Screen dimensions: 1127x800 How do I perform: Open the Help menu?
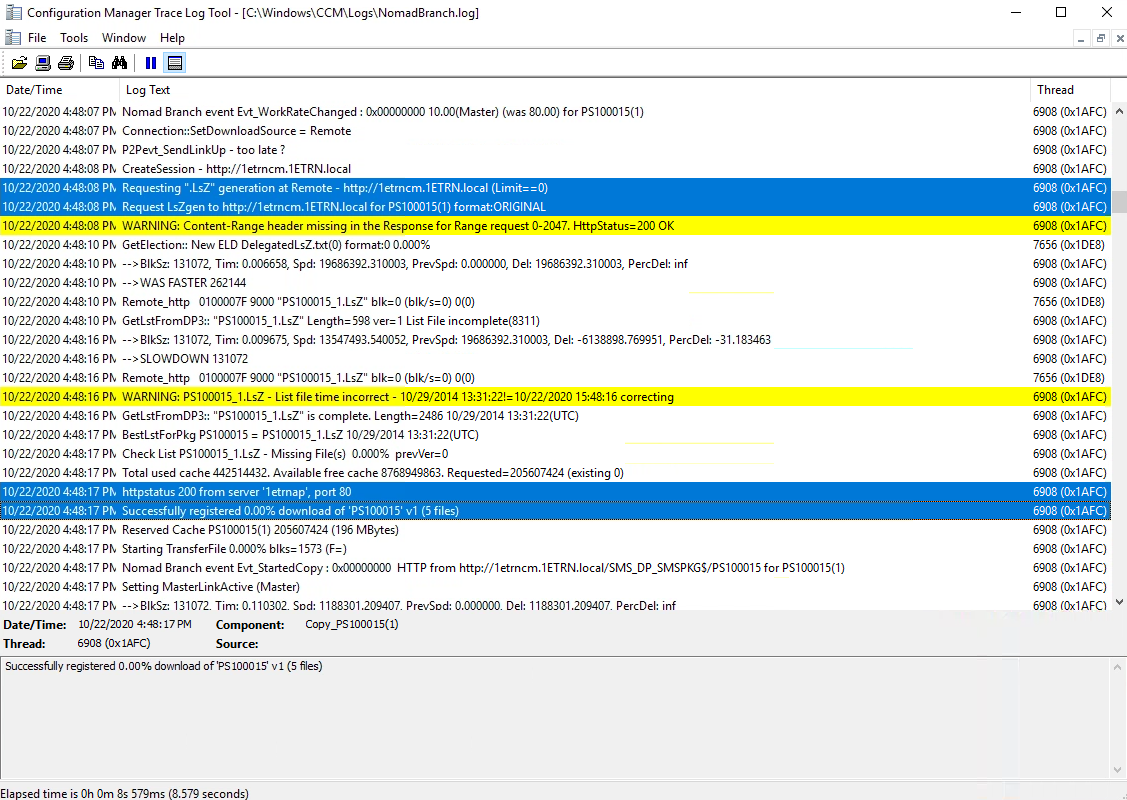click(172, 38)
